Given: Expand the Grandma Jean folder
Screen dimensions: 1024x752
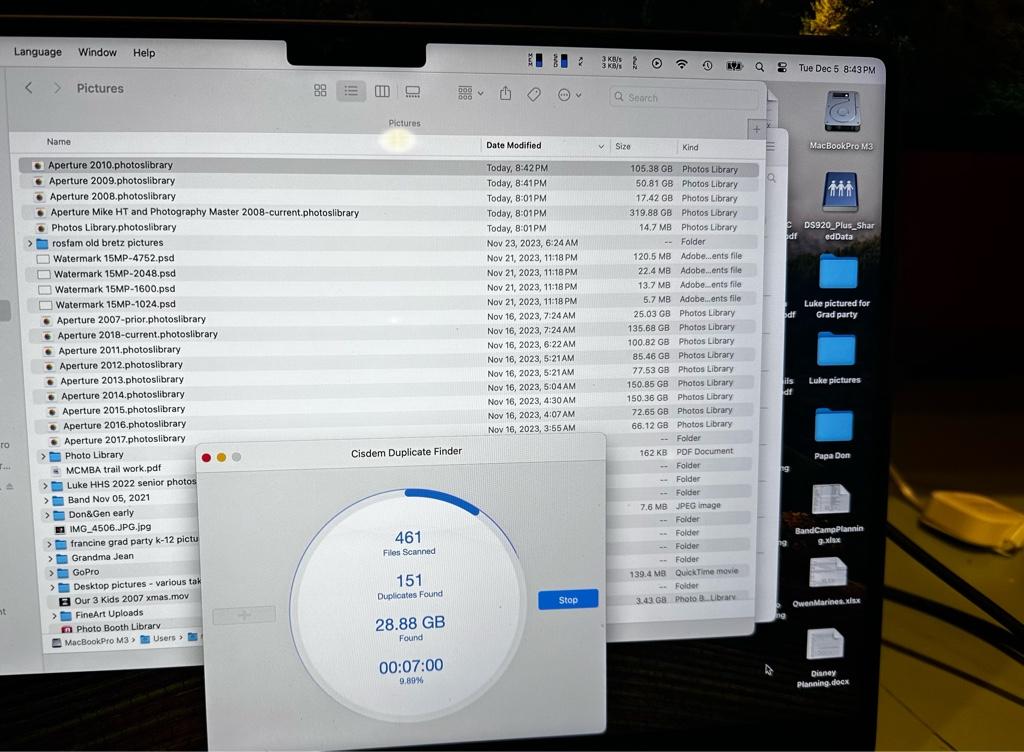Looking at the screenshot, I should [50, 559].
